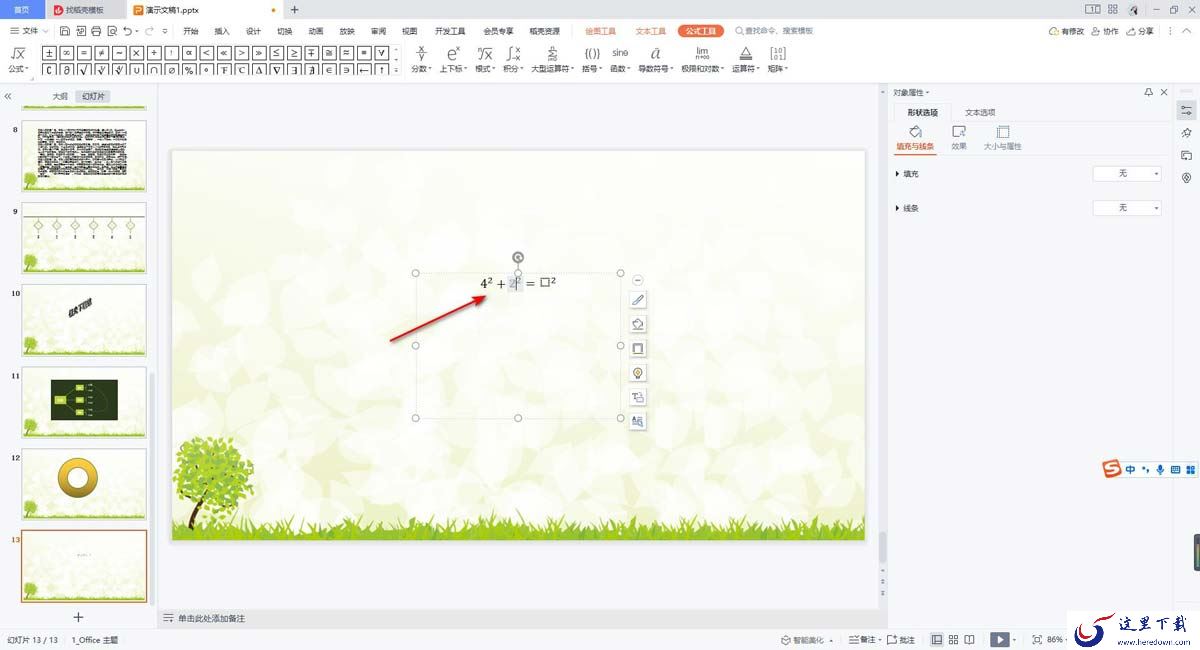Switch to slide sorter grid view
This screenshot has width=1200, height=650.
(x=954, y=639)
